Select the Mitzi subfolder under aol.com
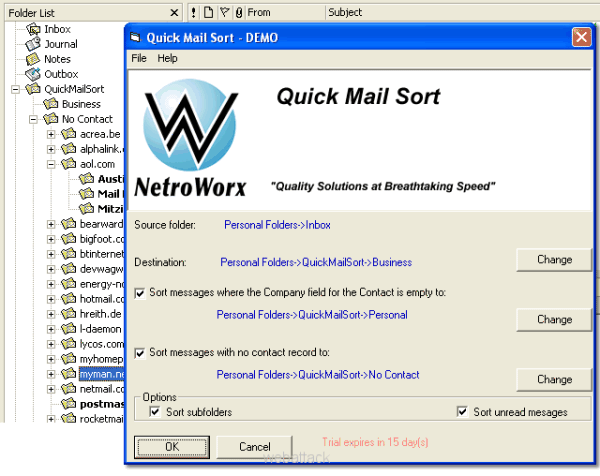Screen dimensions: 600x476 [x=111, y=209]
